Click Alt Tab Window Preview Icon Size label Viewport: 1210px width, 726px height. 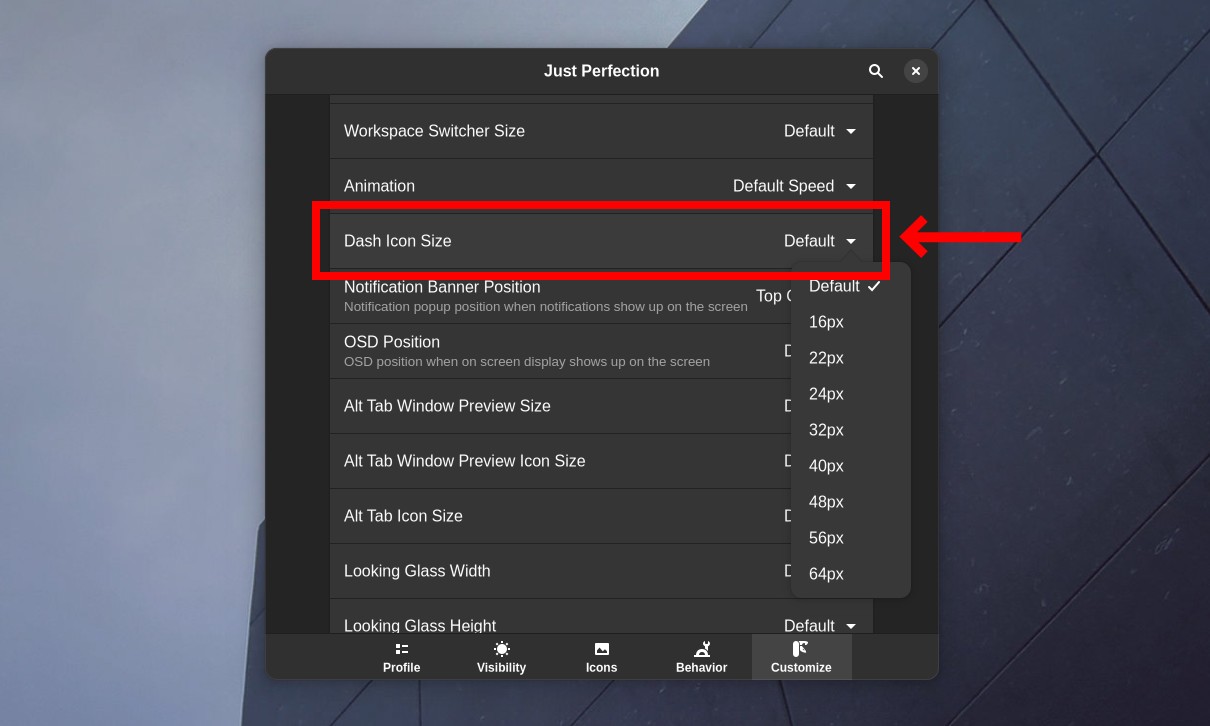pyautogui.click(x=464, y=461)
